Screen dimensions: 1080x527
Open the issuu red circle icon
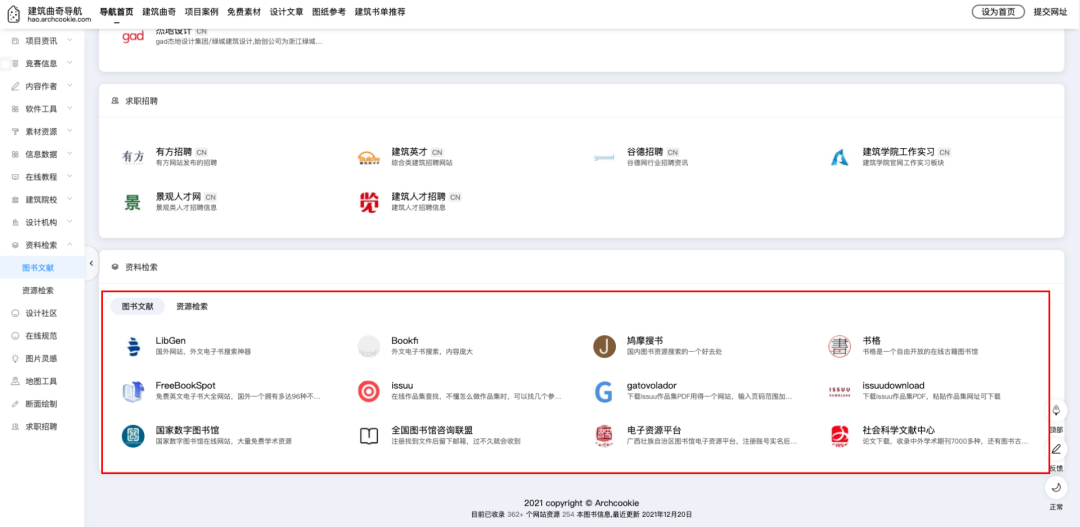pyautogui.click(x=369, y=391)
